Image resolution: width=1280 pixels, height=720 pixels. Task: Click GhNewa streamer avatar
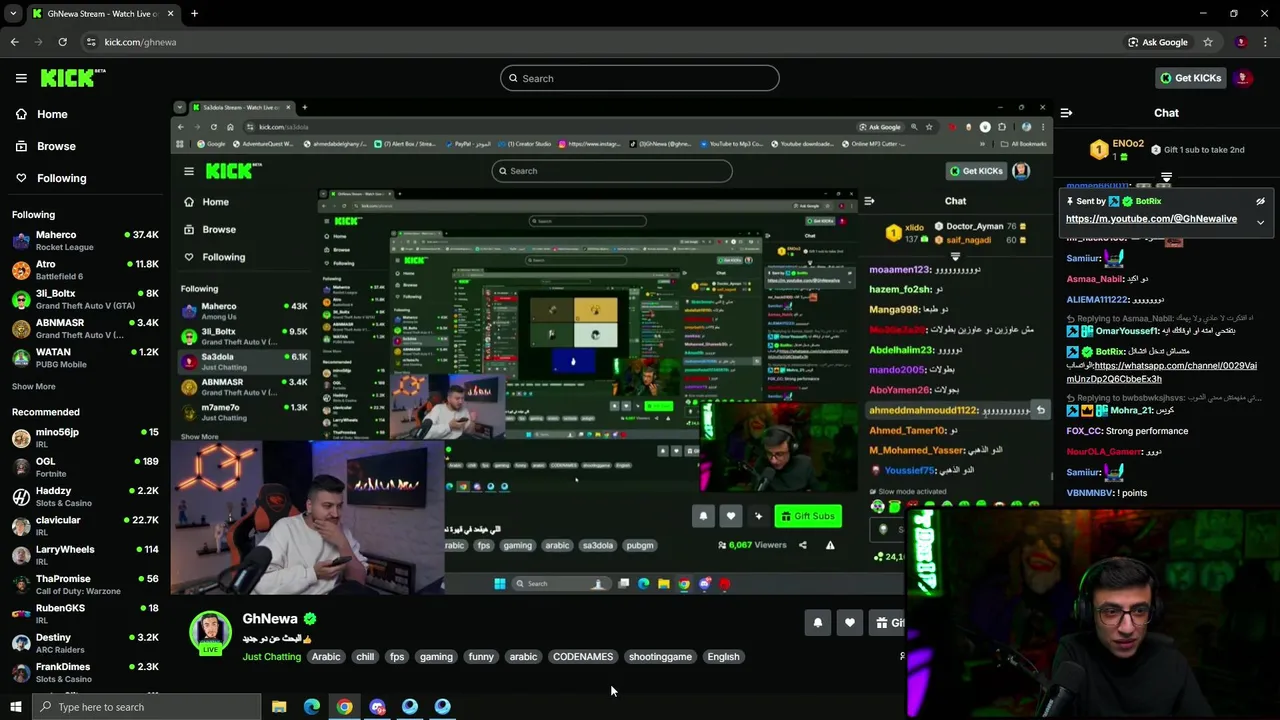coord(211,632)
